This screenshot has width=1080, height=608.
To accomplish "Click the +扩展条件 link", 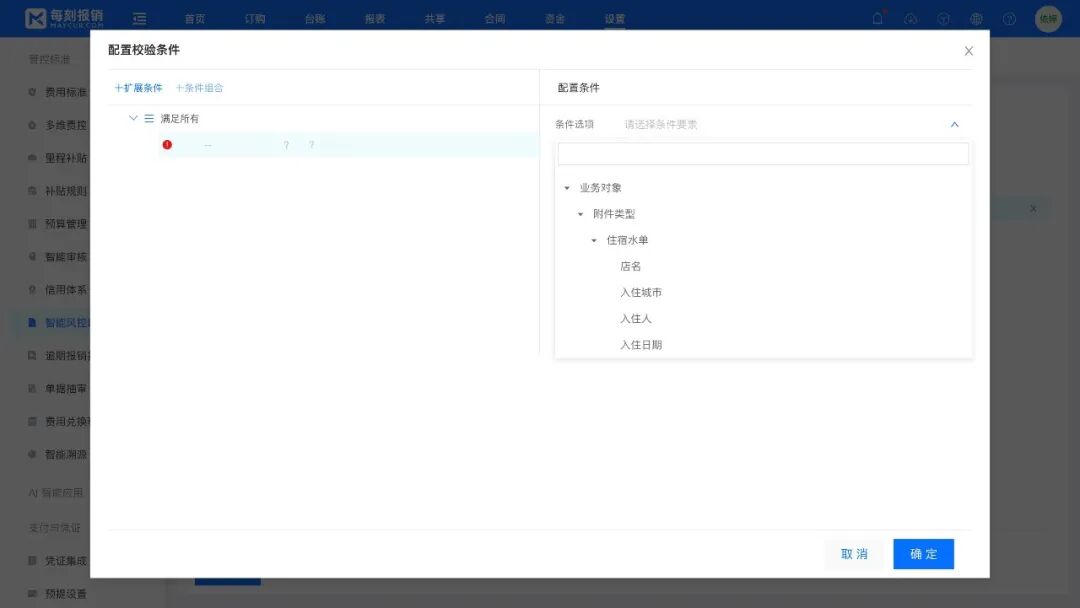I will tap(139, 88).
